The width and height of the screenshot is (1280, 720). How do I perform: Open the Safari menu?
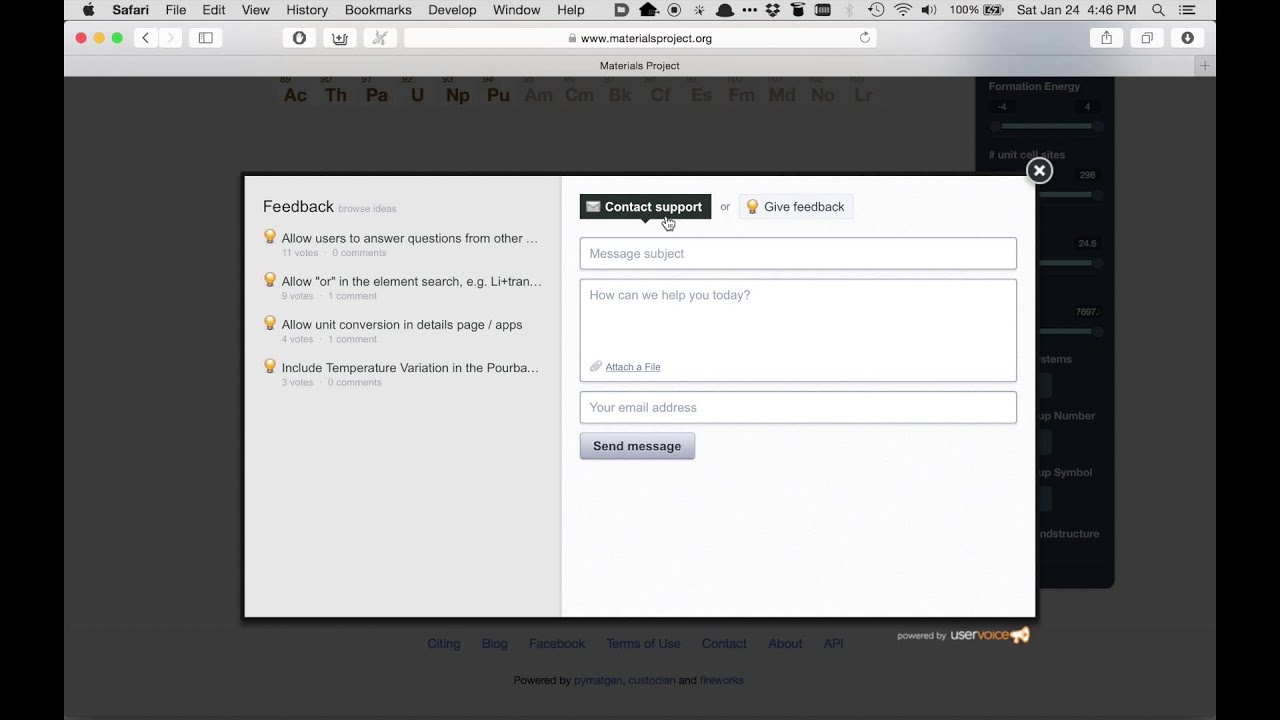click(131, 10)
